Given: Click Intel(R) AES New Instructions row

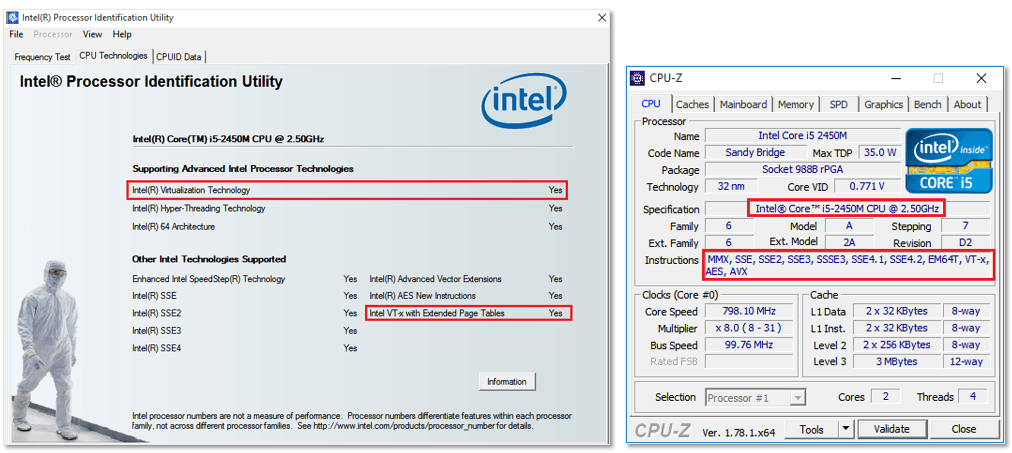Looking at the screenshot, I should pyautogui.click(x=466, y=296).
